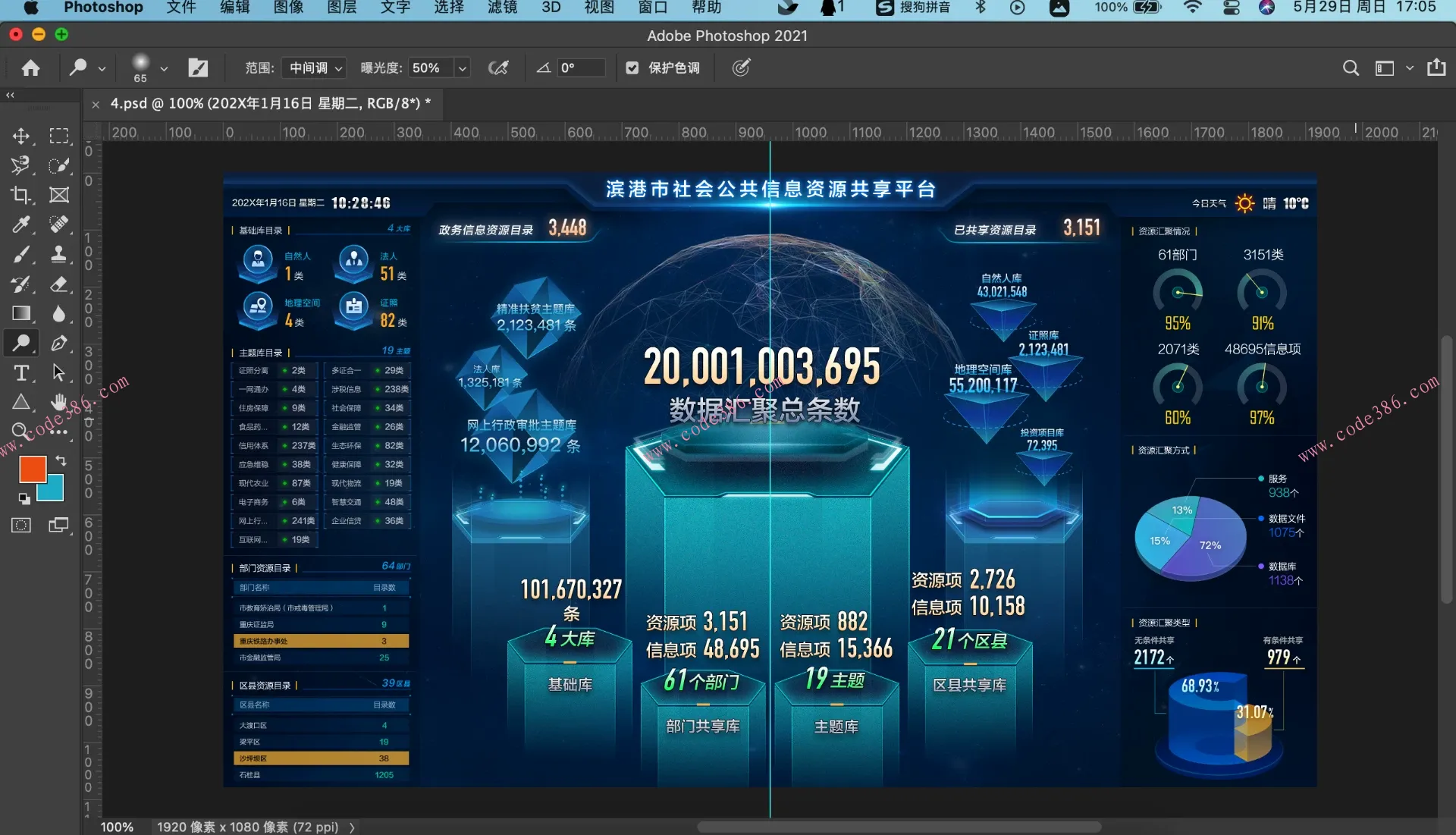Select the Pen tool
1456x835 pixels.
click(x=58, y=343)
